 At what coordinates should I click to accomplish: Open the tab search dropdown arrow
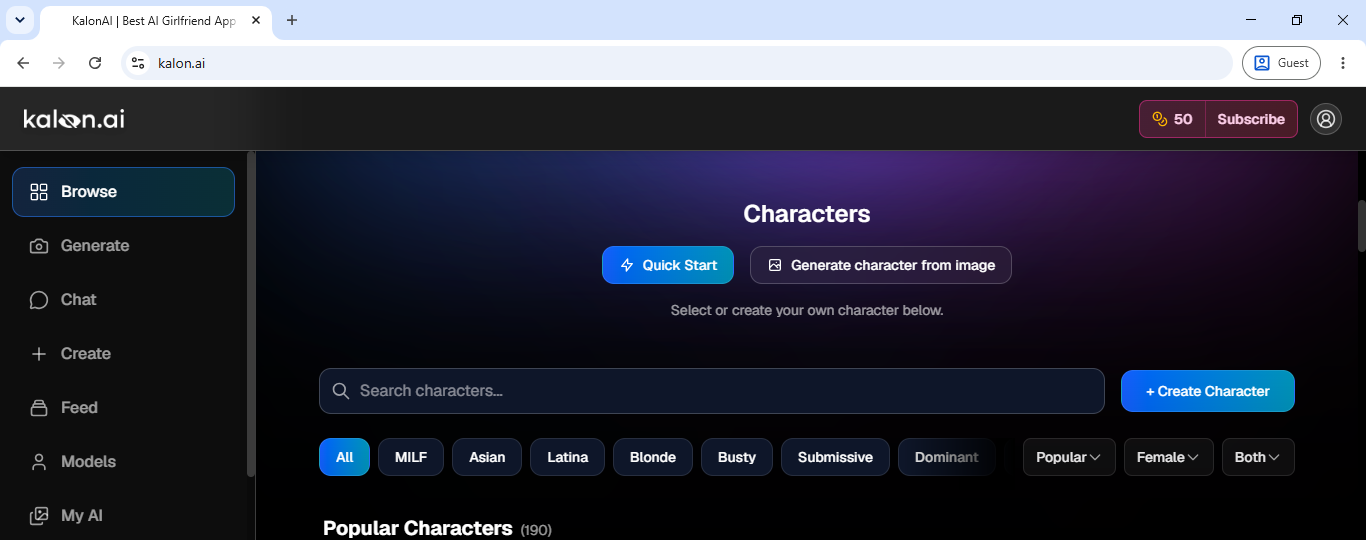[x=19, y=20]
